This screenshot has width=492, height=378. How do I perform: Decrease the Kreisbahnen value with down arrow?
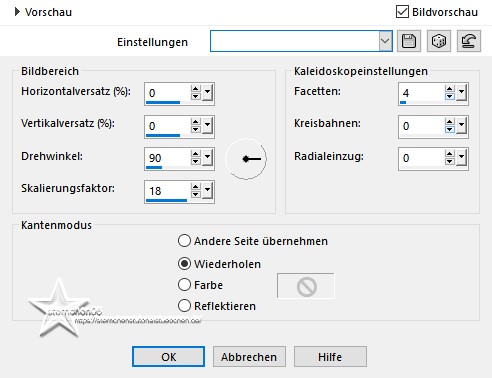(449, 129)
